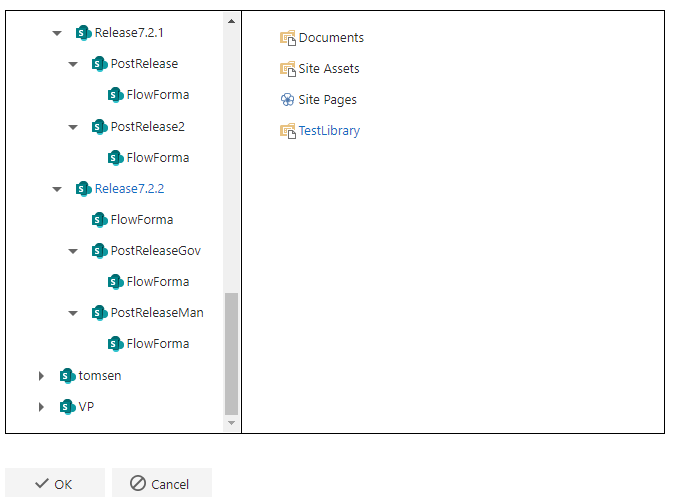This screenshot has width=675, height=501.
Task: Collapse the Release7.2.2 node
Action: (x=57, y=189)
